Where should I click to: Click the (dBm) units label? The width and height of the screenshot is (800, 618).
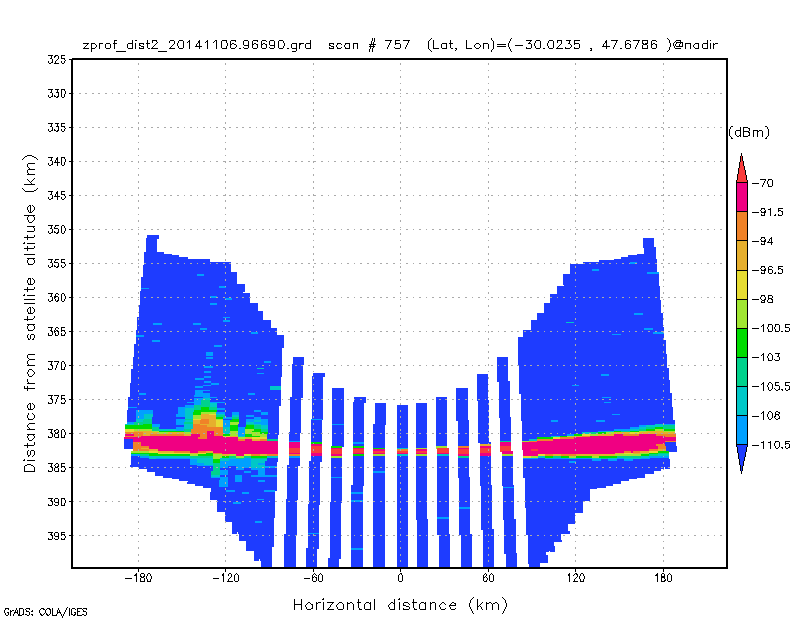tap(748, 133)
